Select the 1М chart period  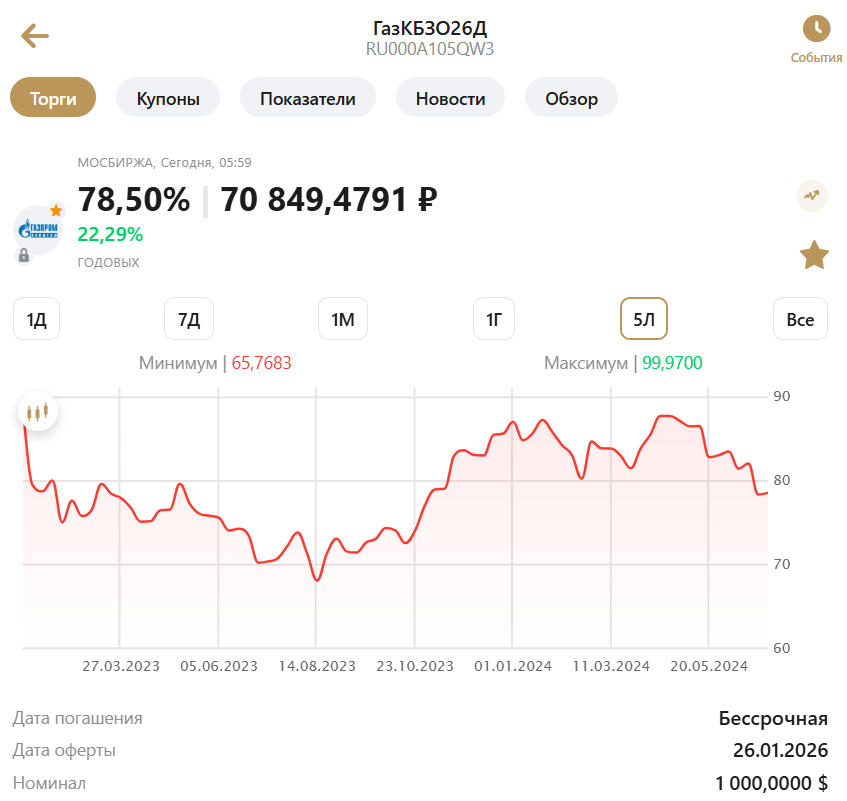click(343, 319)
